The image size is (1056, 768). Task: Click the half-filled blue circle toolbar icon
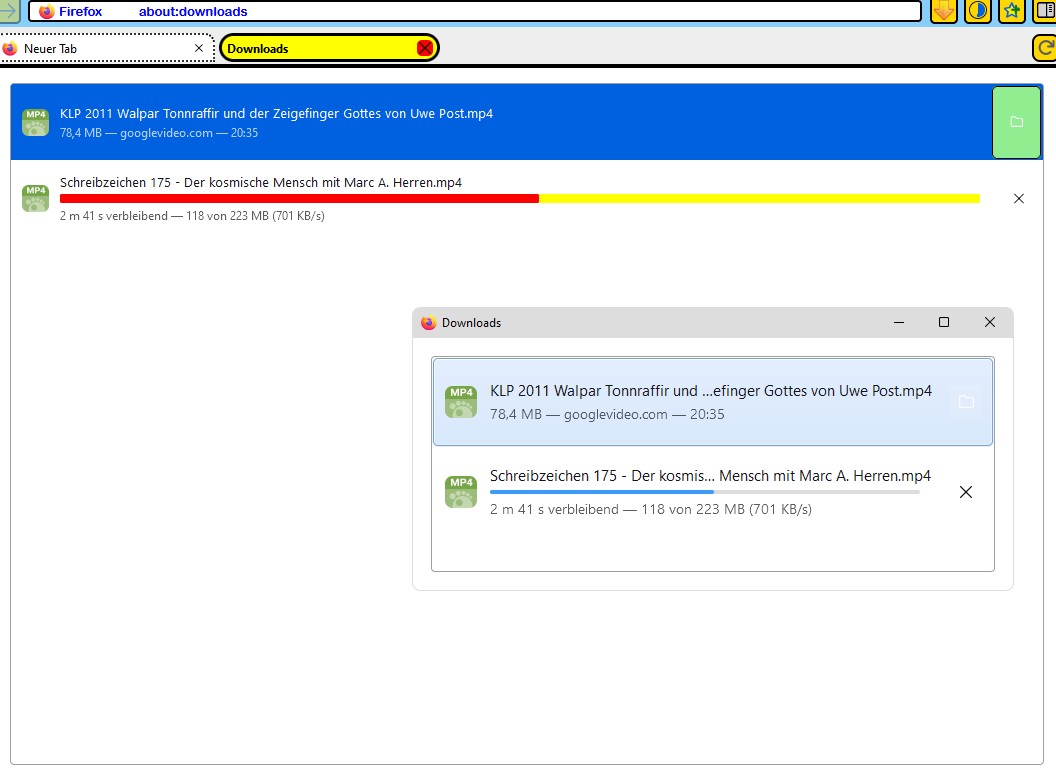point(977,11)
